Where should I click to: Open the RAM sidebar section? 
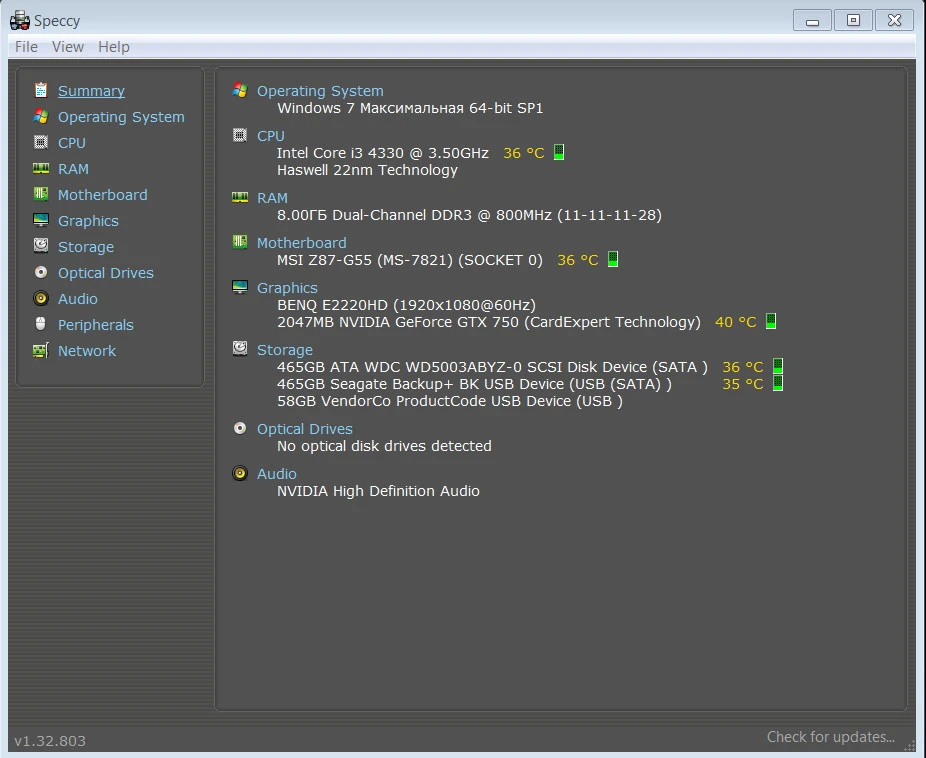coord(73,169)
